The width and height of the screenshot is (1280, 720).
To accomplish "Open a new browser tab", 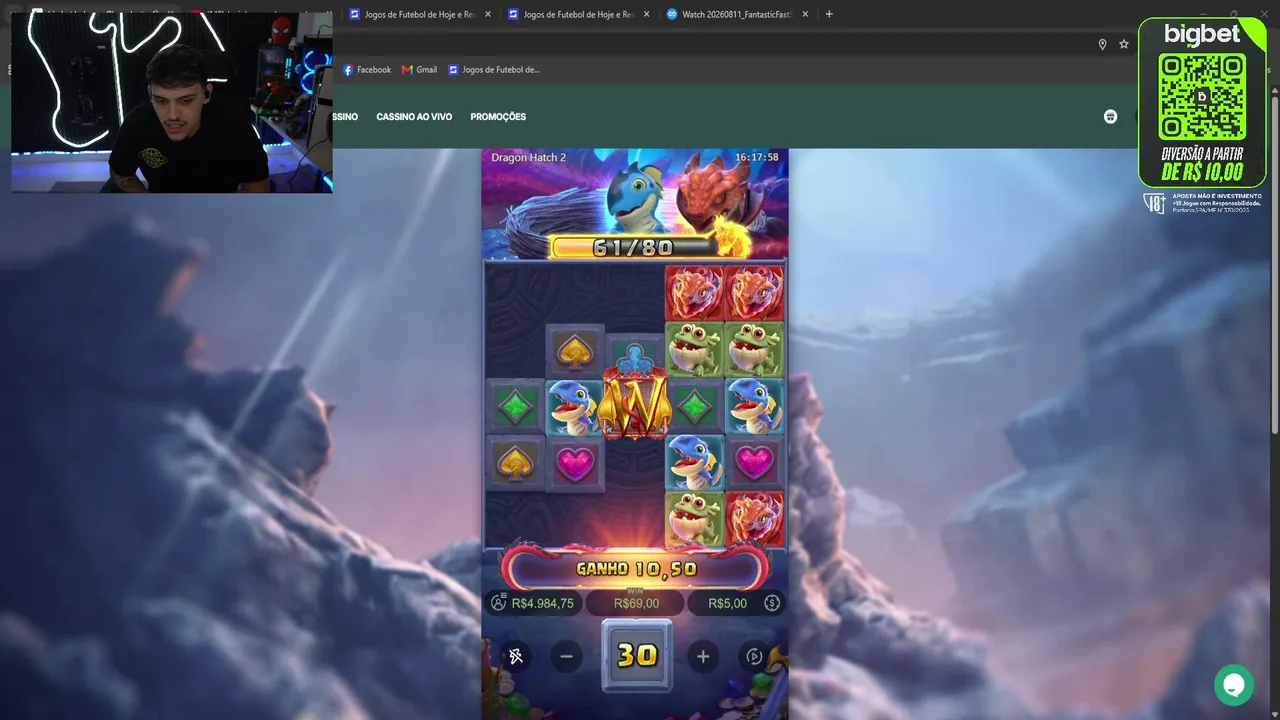I will click(829, 14).
